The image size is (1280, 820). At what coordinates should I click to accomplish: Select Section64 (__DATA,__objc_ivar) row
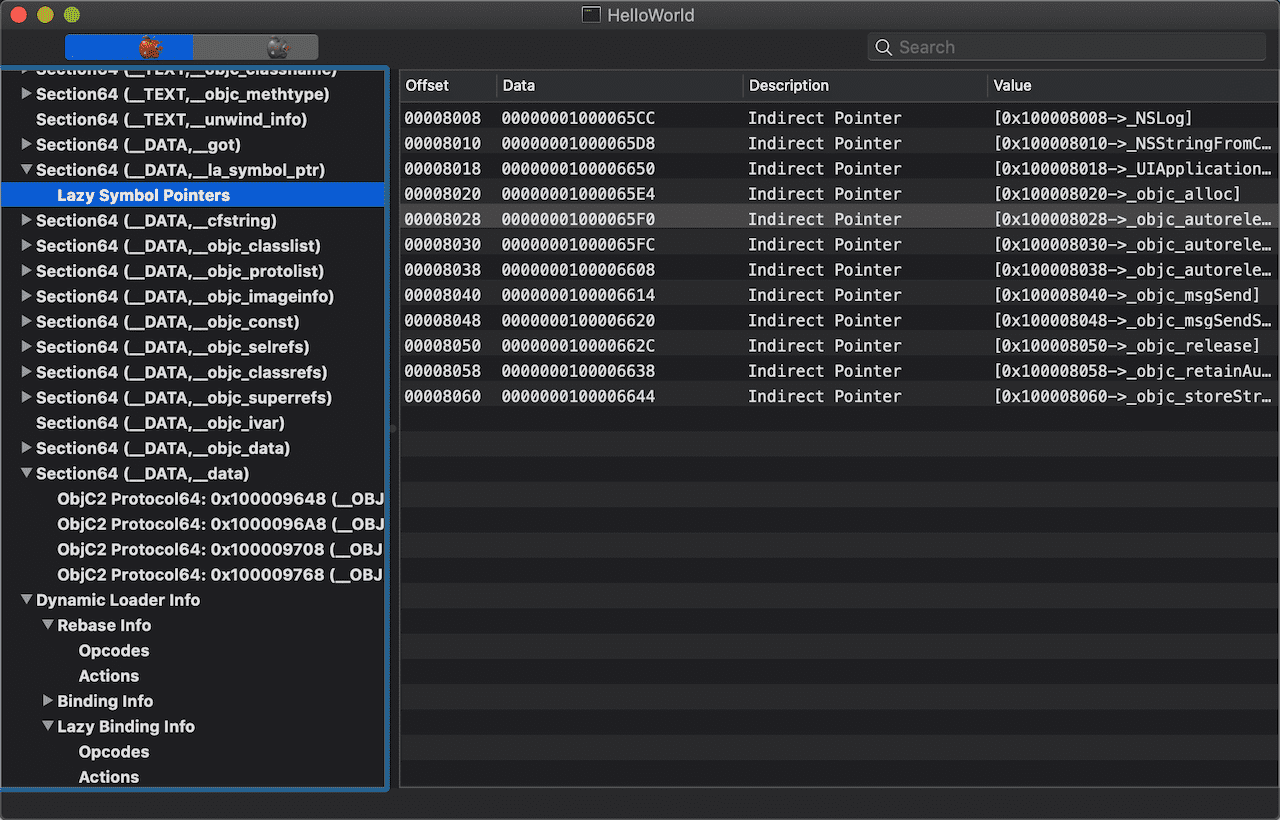194,423
